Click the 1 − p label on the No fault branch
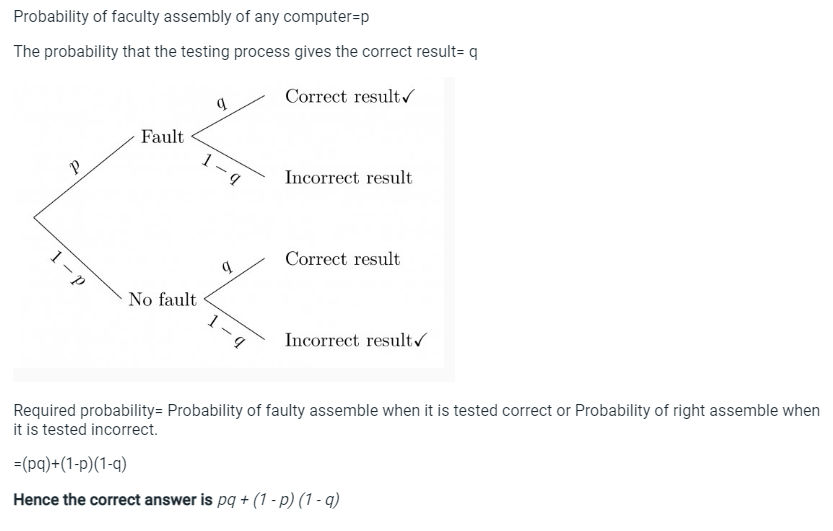Viewport: 833px width, 531px height. coord(66,271)
